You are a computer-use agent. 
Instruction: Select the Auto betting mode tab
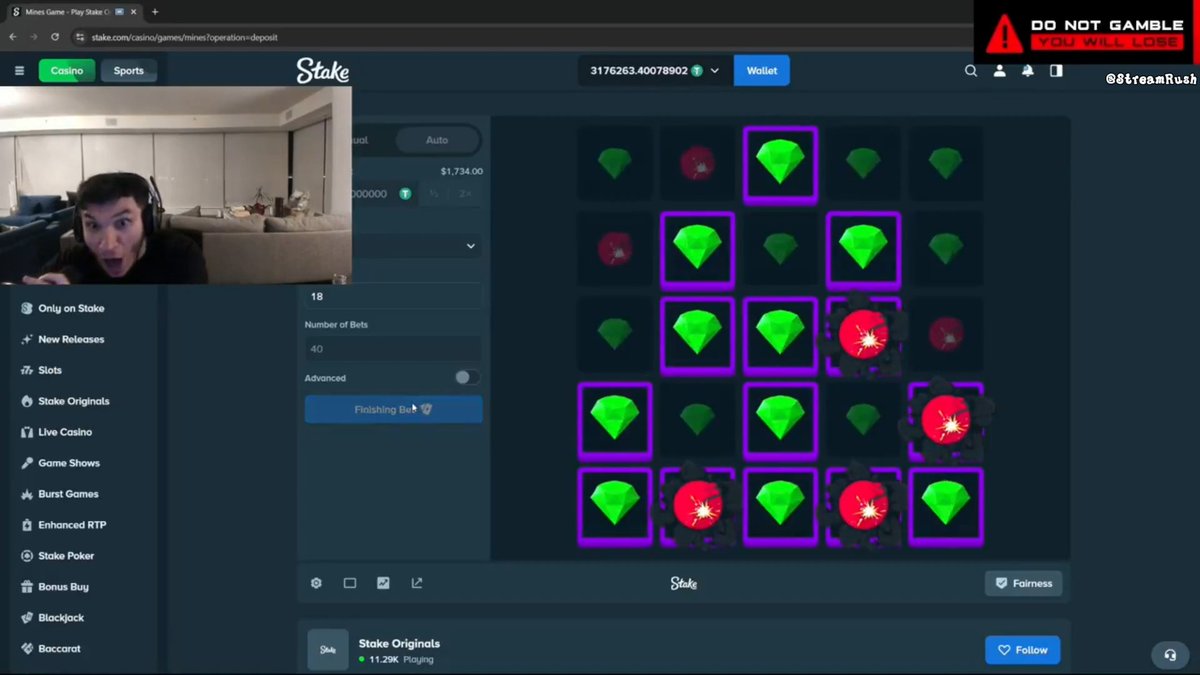[437, 140]
